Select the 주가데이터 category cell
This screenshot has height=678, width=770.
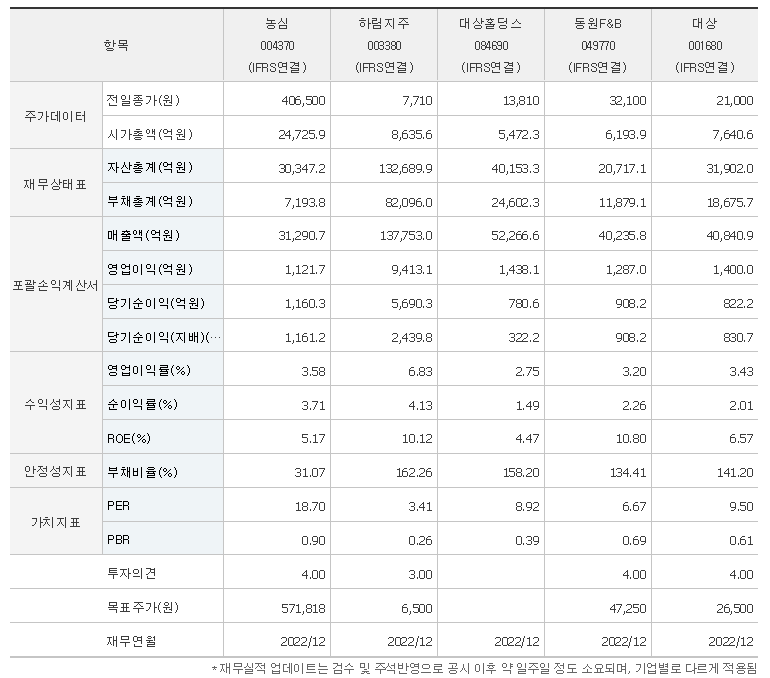pyautogui.click(x=56, y=116)
